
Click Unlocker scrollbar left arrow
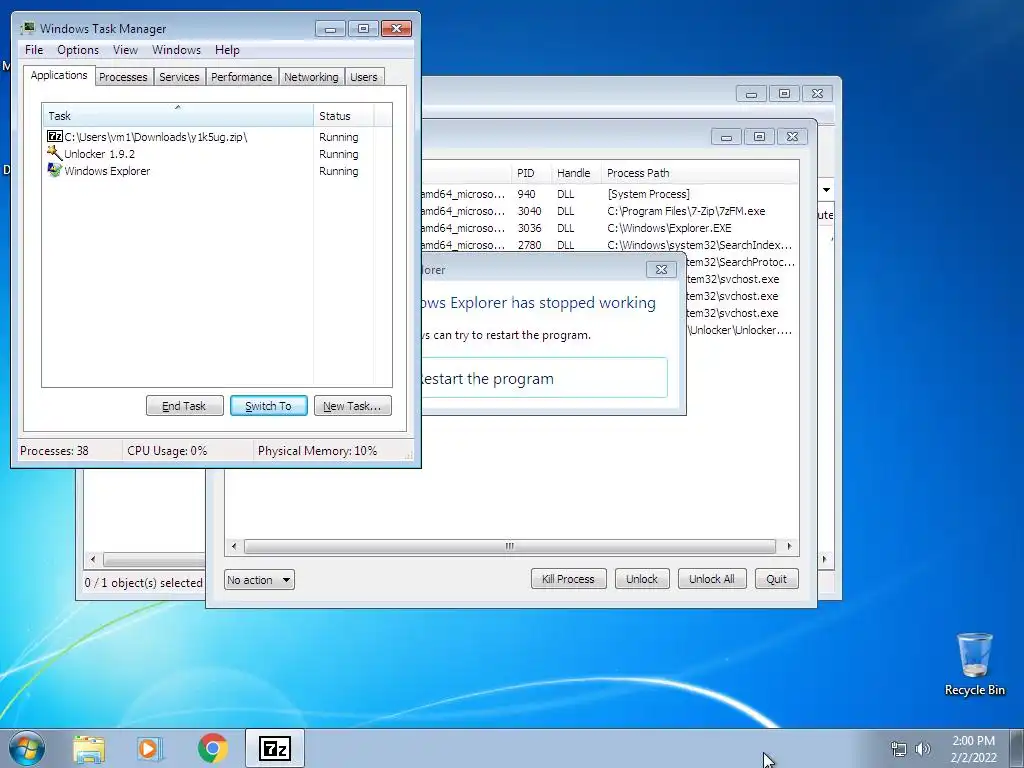(x=234, y=546)
